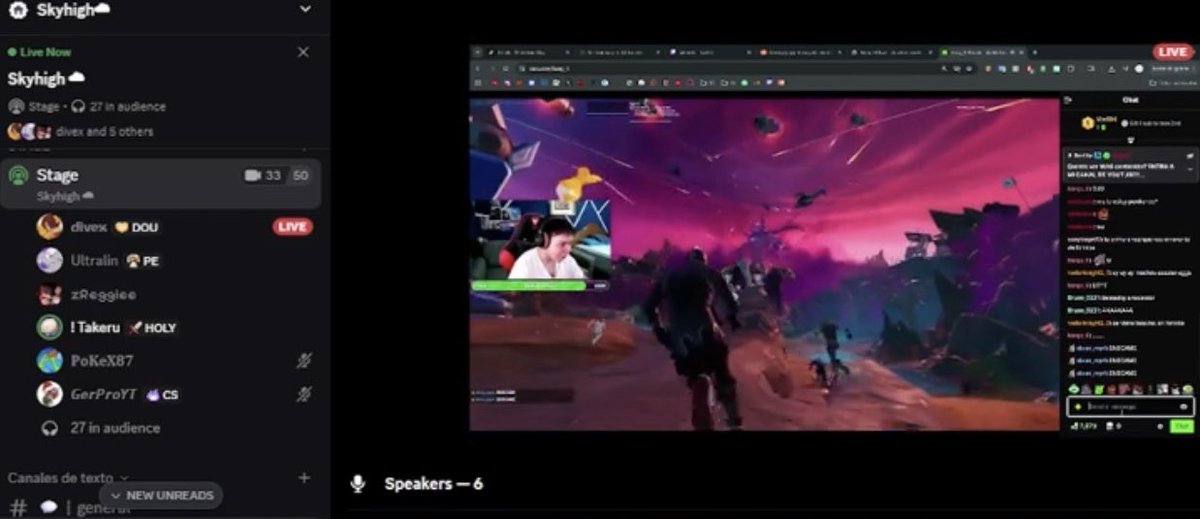Click divex's avatar

(49, 227)
